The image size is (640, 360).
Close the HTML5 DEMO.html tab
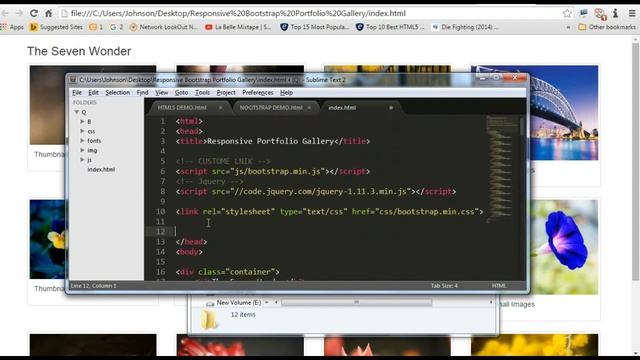tap(220, 108)
